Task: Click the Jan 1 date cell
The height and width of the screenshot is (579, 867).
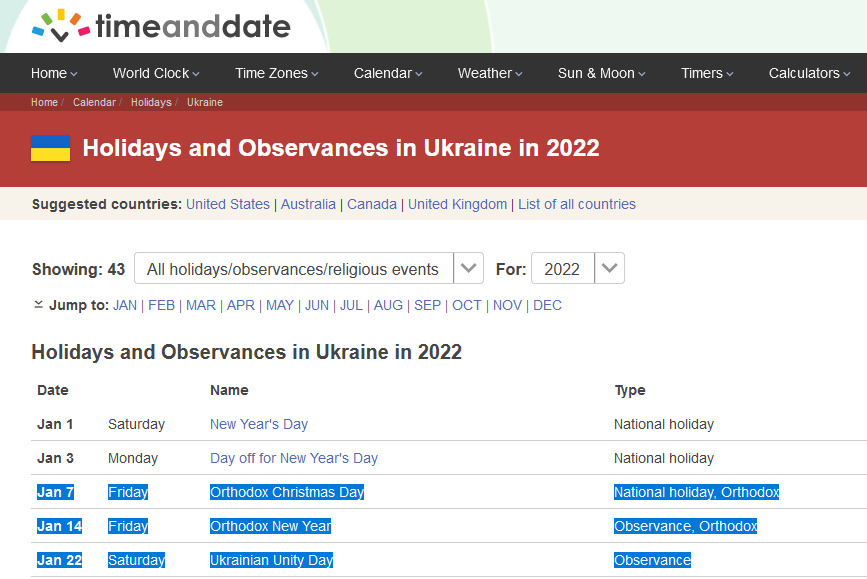Action: [55, 424]
